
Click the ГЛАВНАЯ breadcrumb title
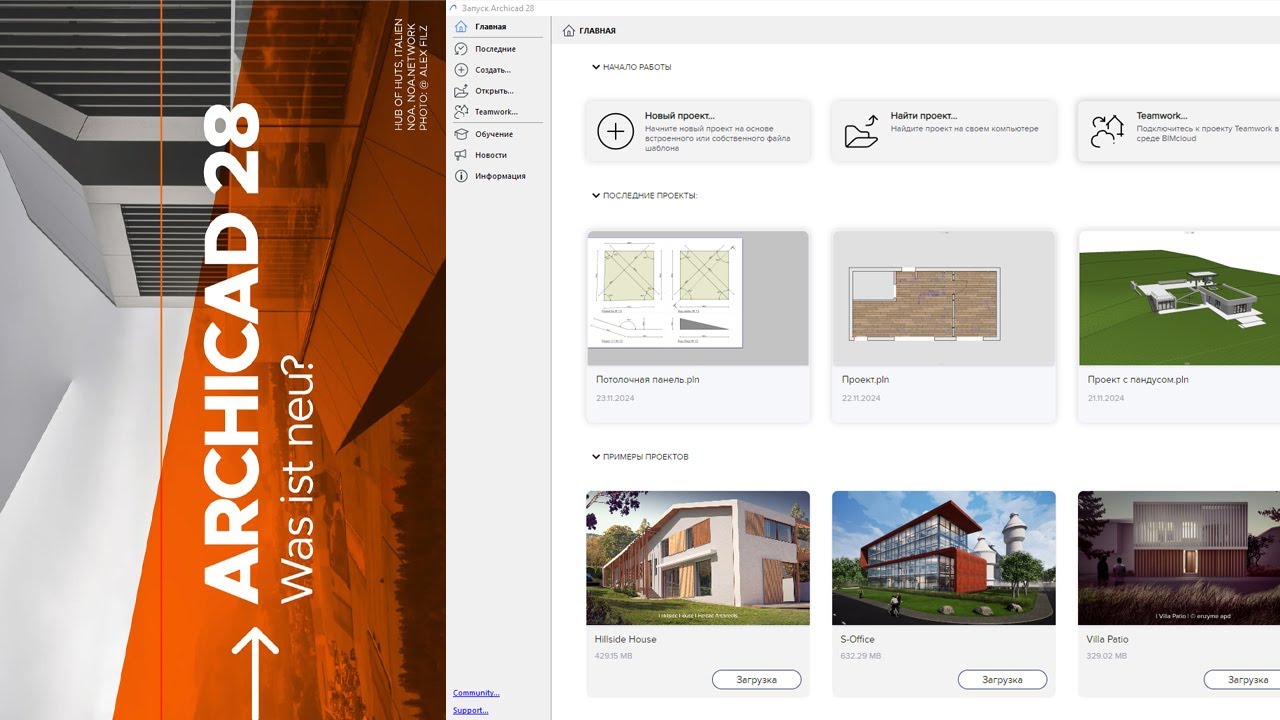[x=598, y=32]
